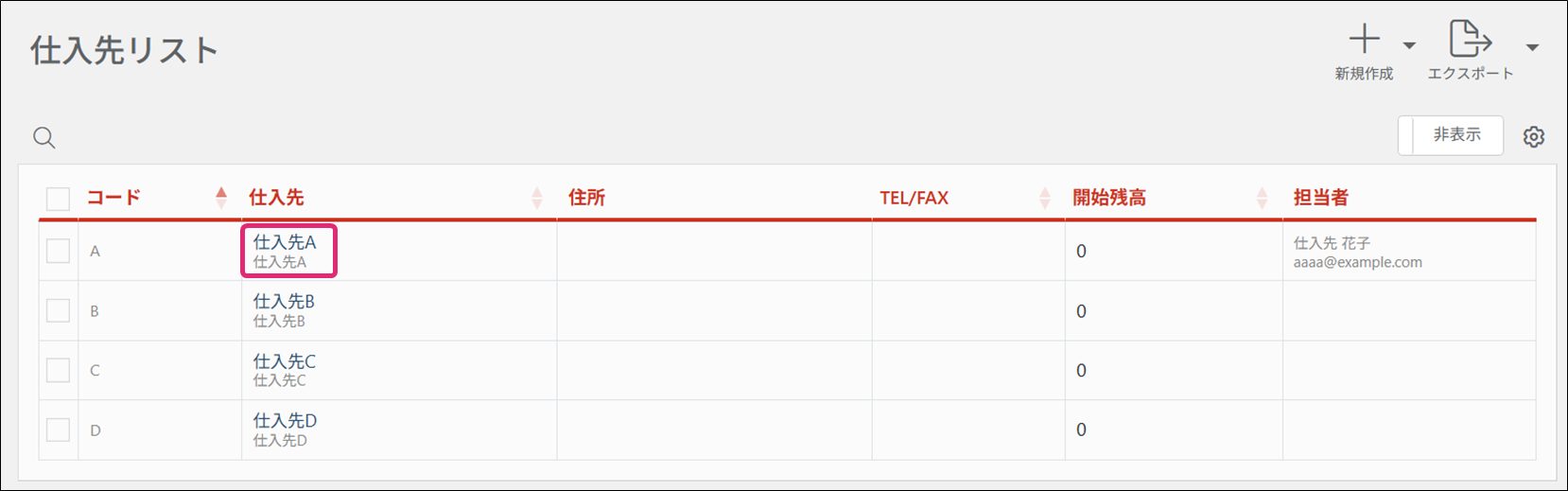
Task: Sort by 仕入先 column arrows
Action: point(537,198)
